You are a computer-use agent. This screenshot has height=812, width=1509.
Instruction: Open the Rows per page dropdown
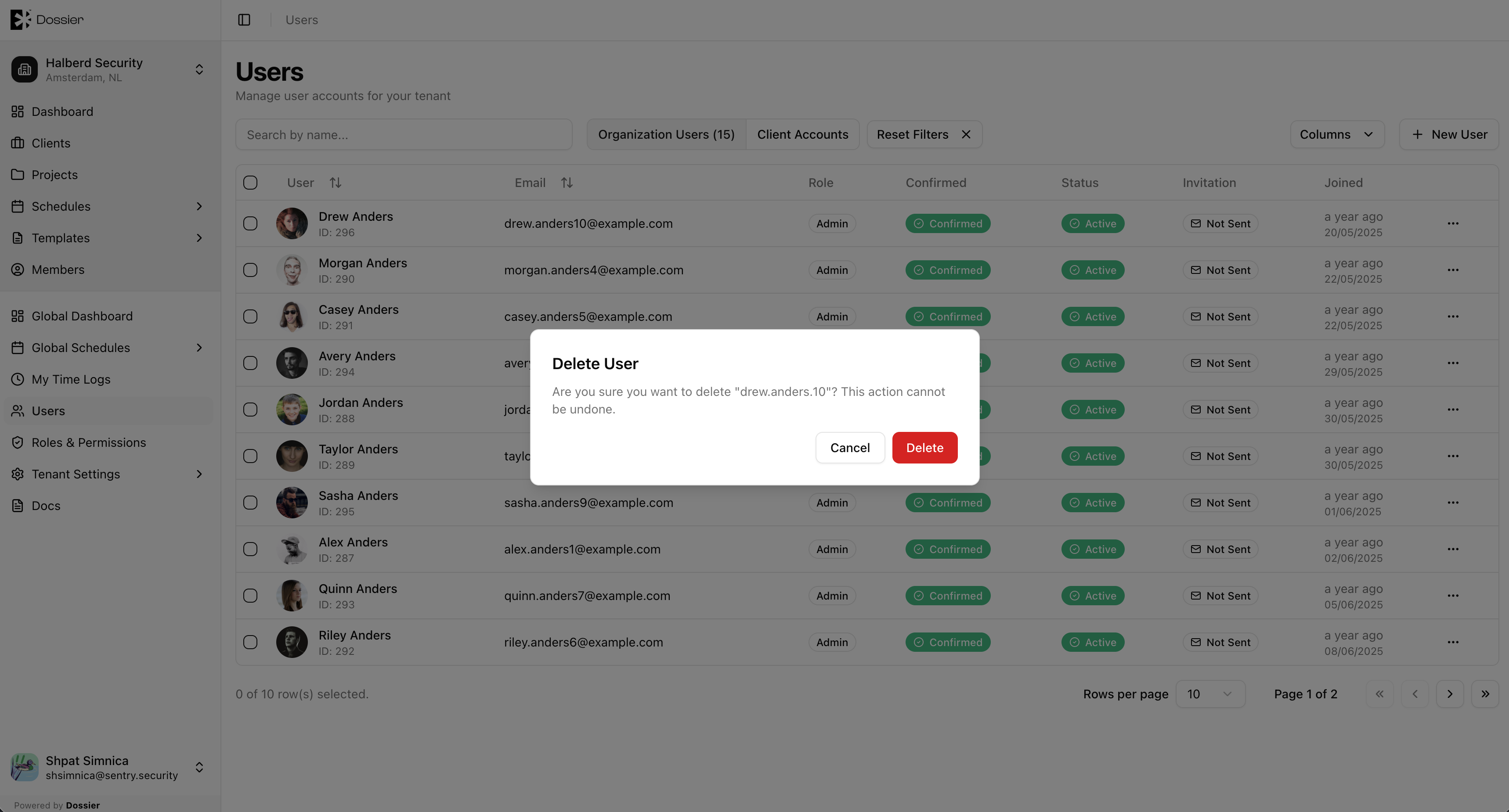point(1209,694)
